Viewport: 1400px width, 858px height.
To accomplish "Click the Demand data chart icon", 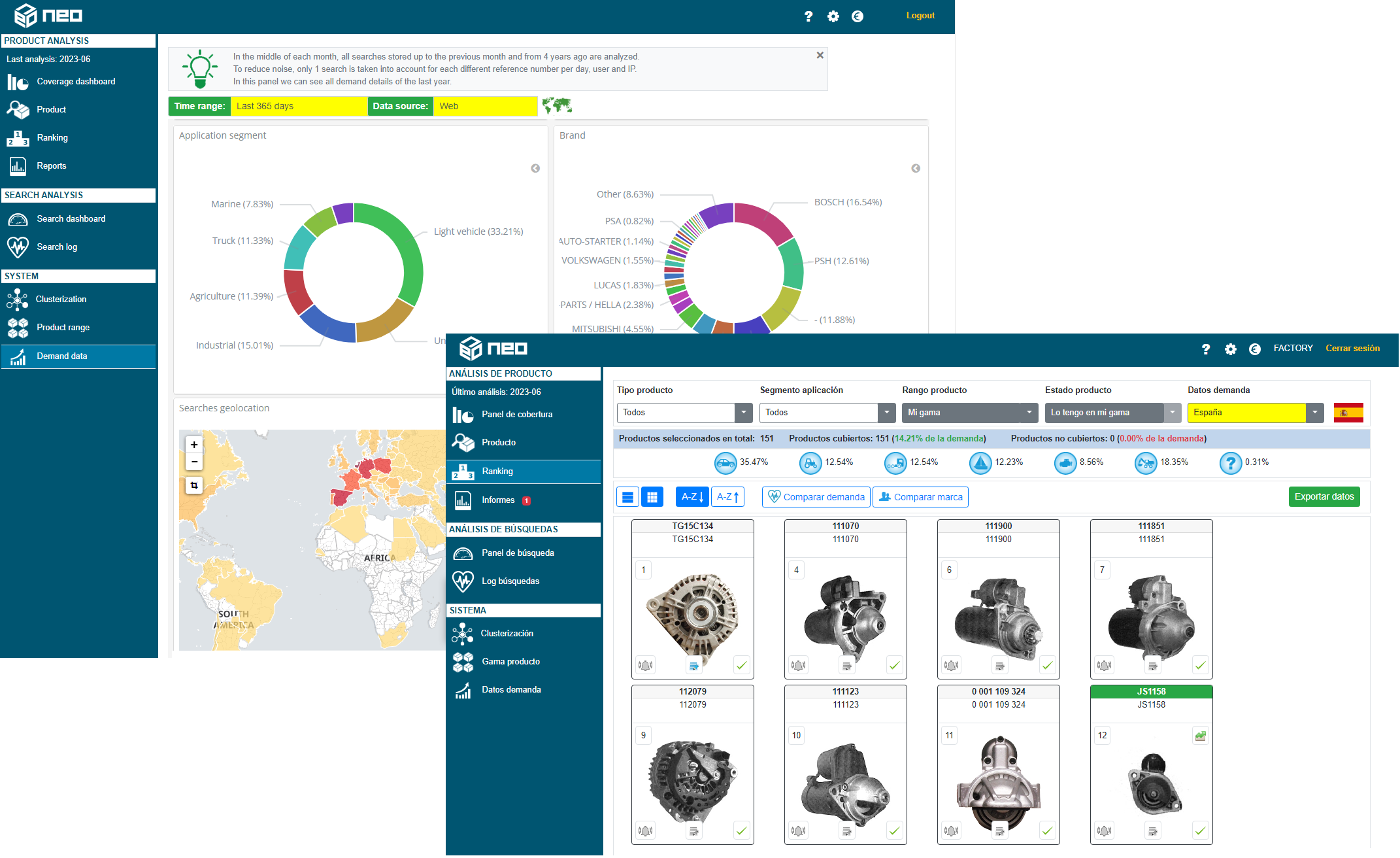I will tap(18, 356).
